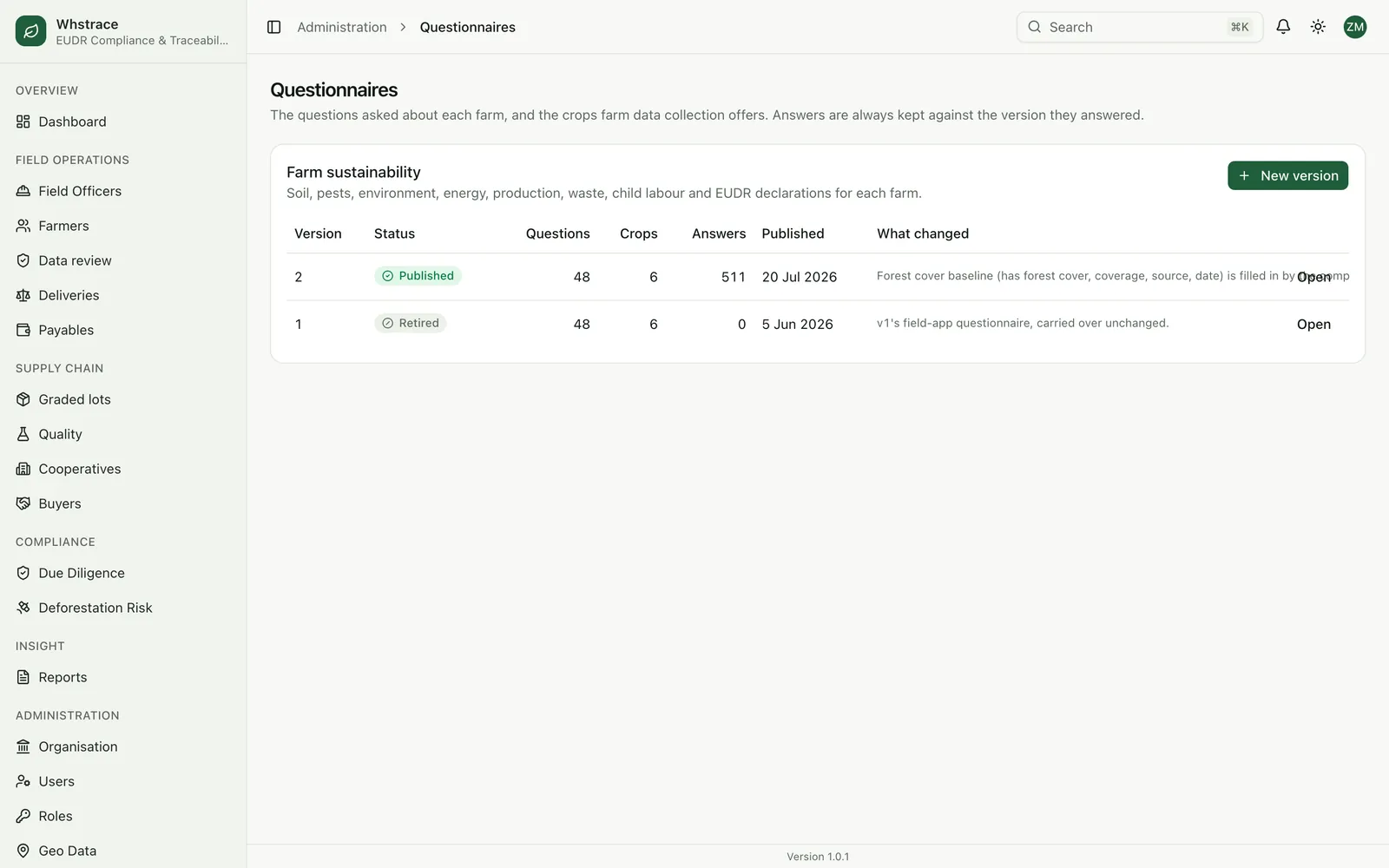The width and height of the screenshot is (1389, 868).
Task: Click the Graded lots box icon
Action: click(23, 399)
